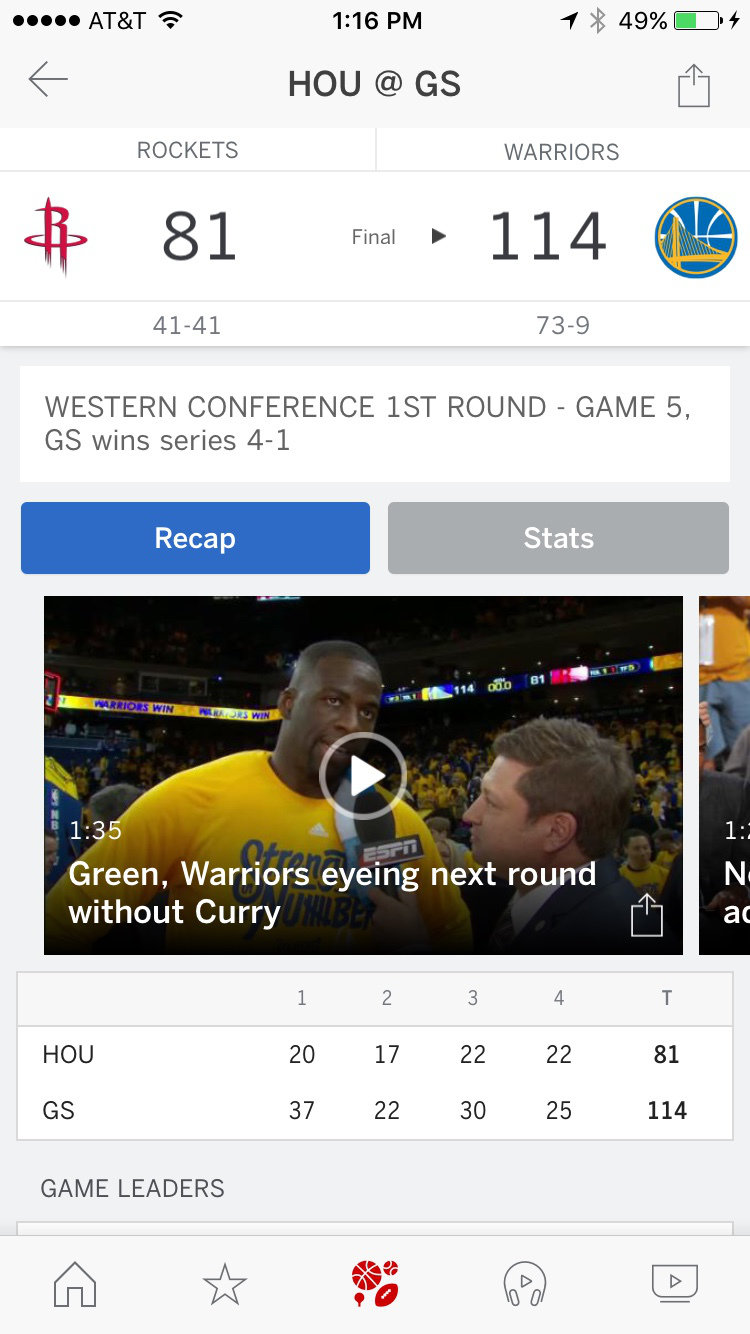The height and width of the screenshot is (1334, 750).
Task: Tap the video headline about Curry
Action: click(332, 893)
